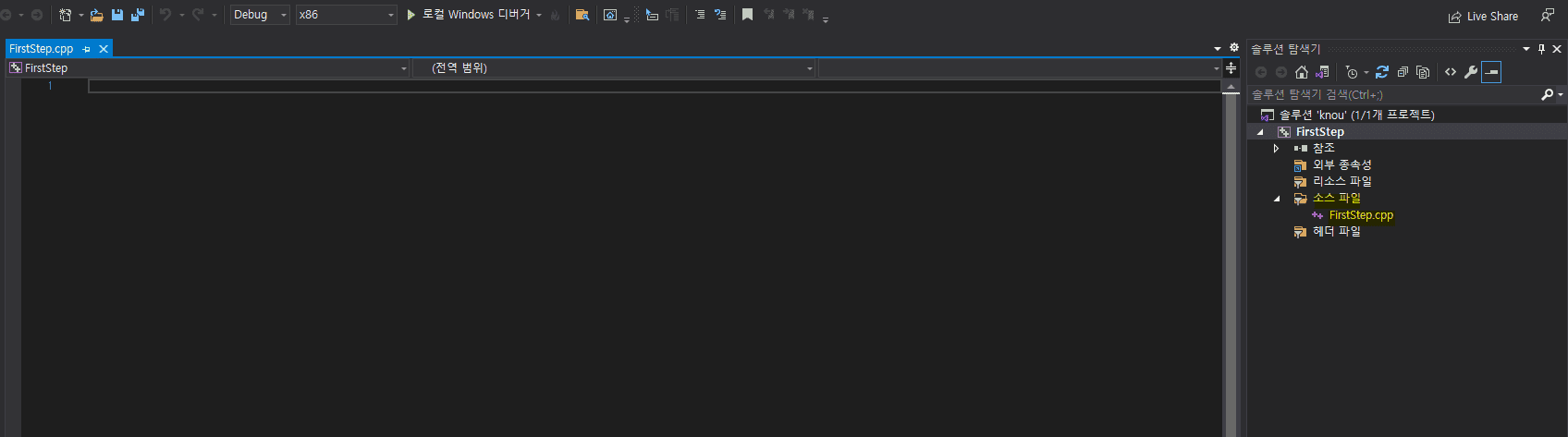The width and height of the screenshot is (1568, 437).
Task: Toggle the Preview Selected Items button
Action: click(1491, 72)
